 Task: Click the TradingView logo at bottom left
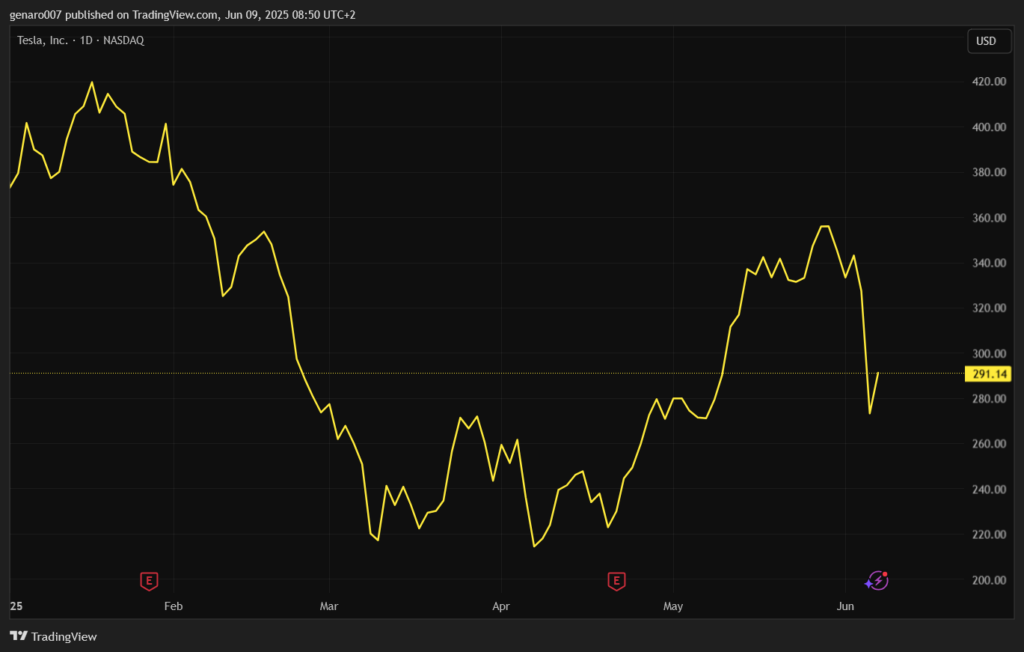point(53,636)
